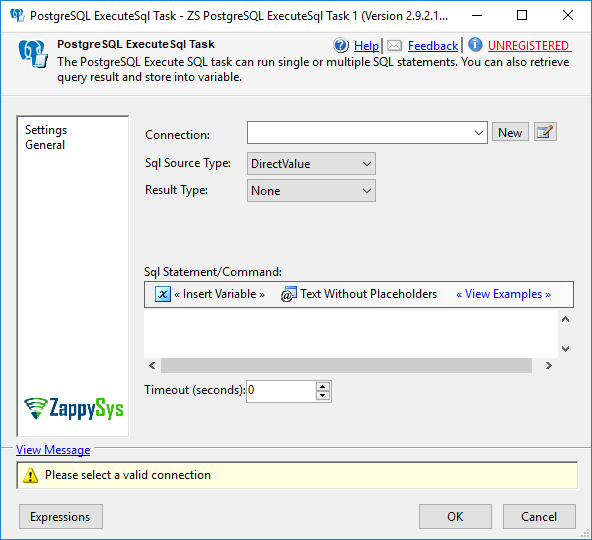This screenshot has width=592, height=540.
Task: Click the ZappySys logo
Action: (74, 409)
